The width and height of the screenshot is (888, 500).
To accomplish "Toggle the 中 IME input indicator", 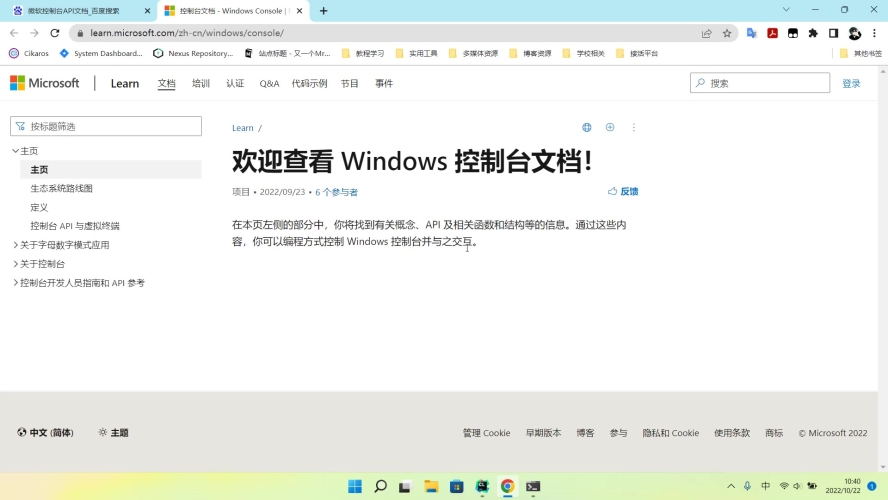I will (x=766, y=486).
